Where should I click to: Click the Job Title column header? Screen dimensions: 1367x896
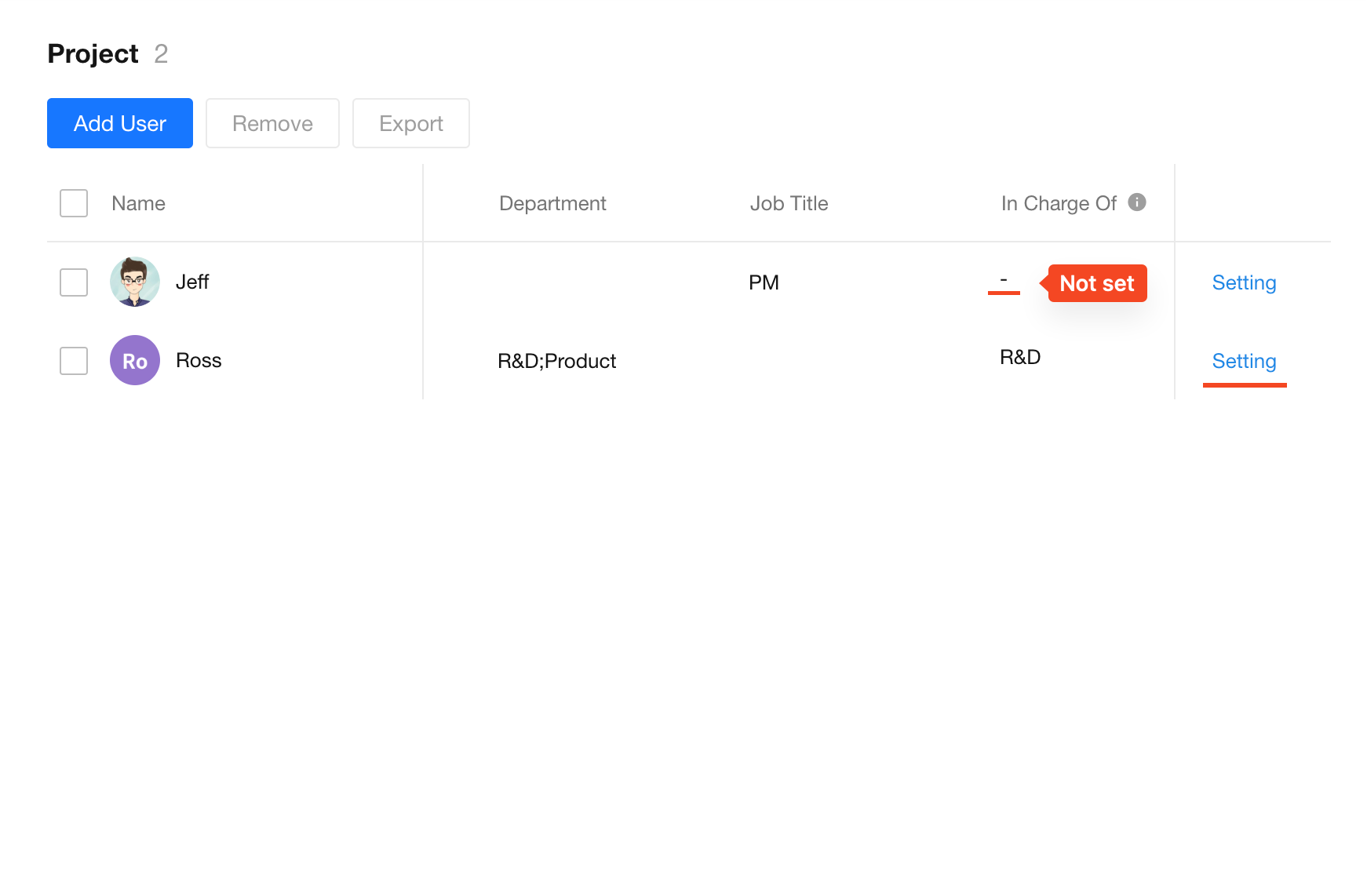789,203
